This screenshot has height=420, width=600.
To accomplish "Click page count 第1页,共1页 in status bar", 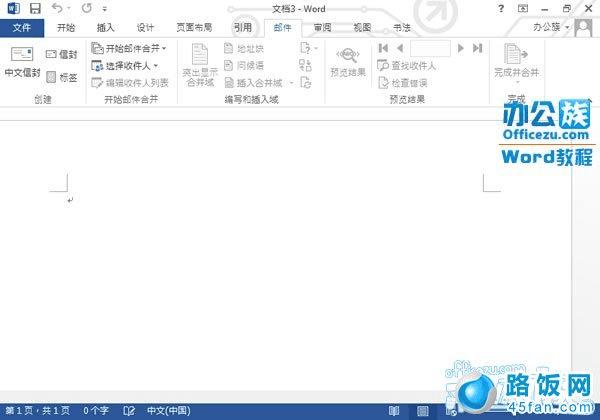I will coord(38,411).
